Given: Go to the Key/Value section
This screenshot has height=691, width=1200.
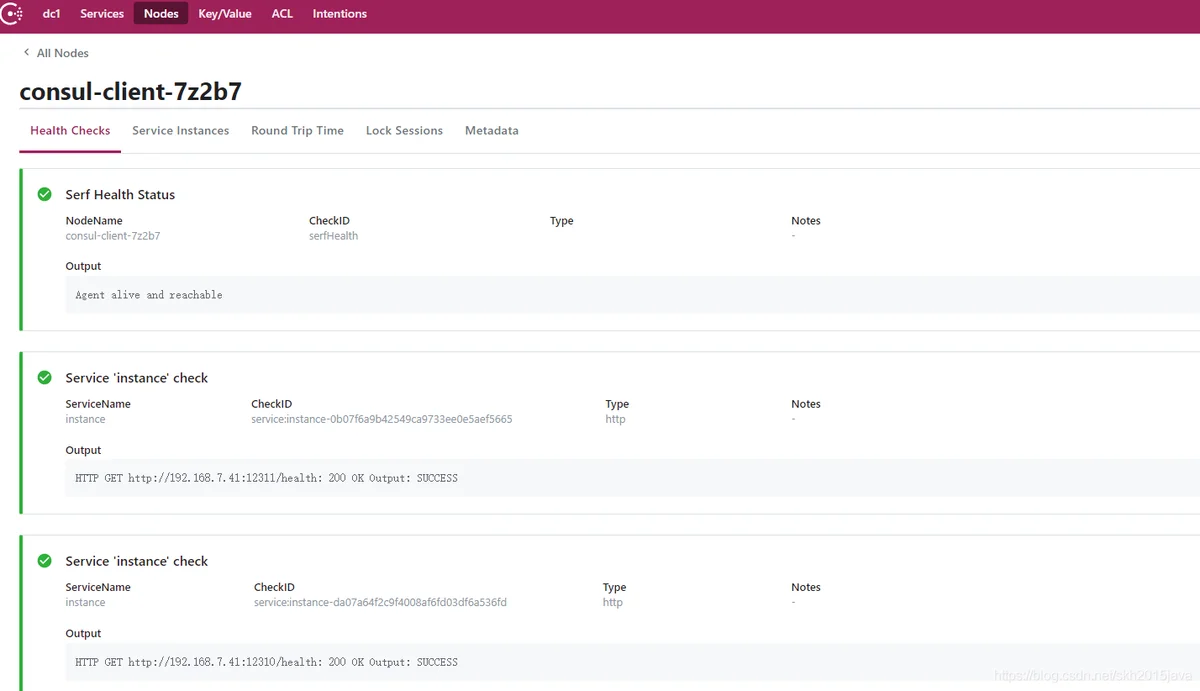Looking at the screenshot, I should click(225, 14).
